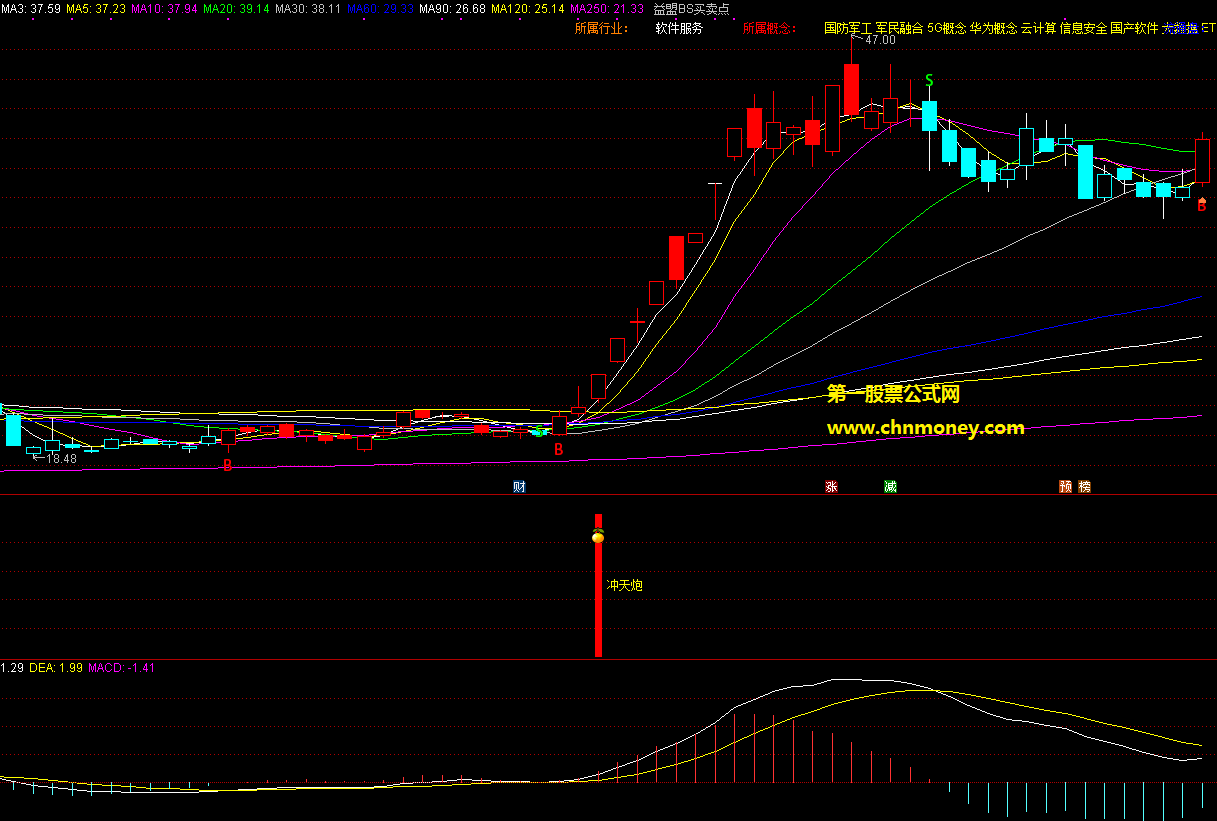This screenshot has height=821, width=1217.
Task: Open the 国产软件 concept link
Action: click(x=1135, y=28)
